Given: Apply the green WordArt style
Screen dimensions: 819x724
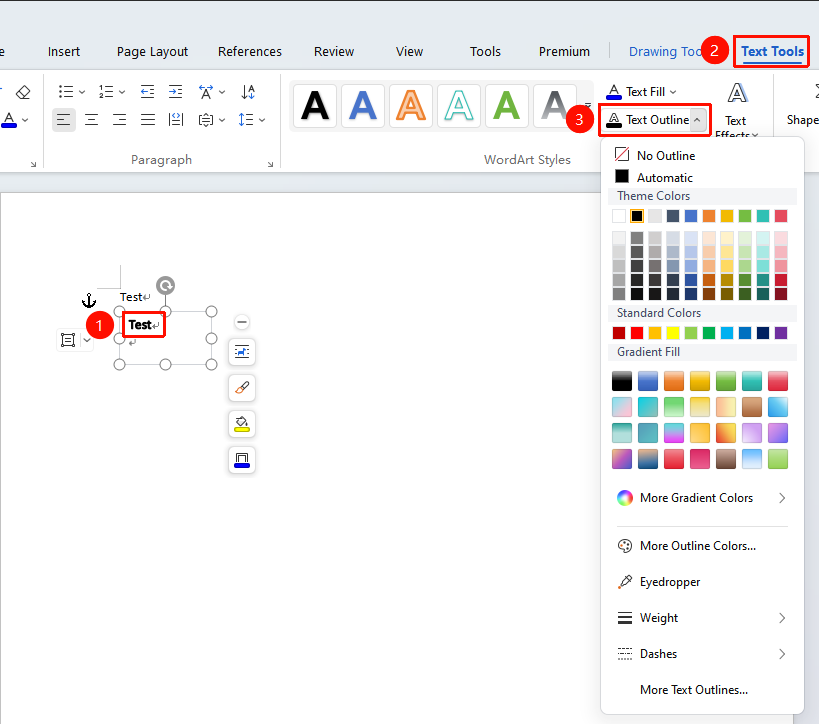Looking at the screenshot, I should tap(507, 106).
